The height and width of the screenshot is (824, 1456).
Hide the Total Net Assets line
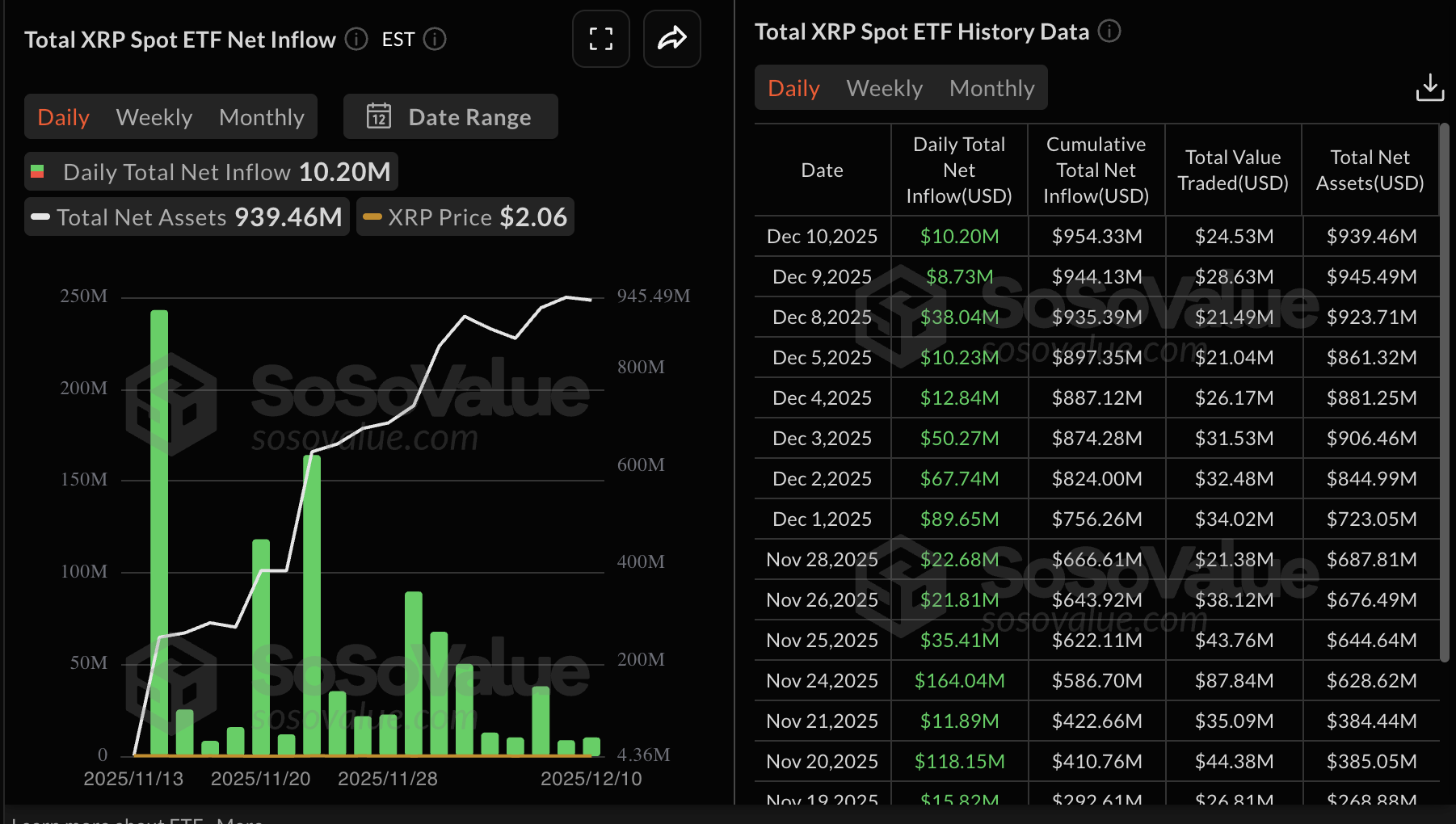[x=186, y=217]
